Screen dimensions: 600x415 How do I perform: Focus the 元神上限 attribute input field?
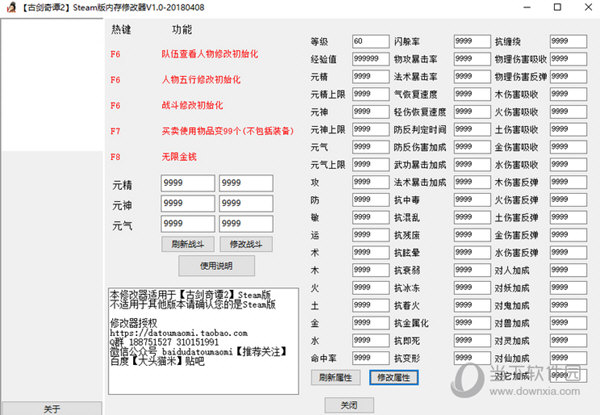point(370,129)
